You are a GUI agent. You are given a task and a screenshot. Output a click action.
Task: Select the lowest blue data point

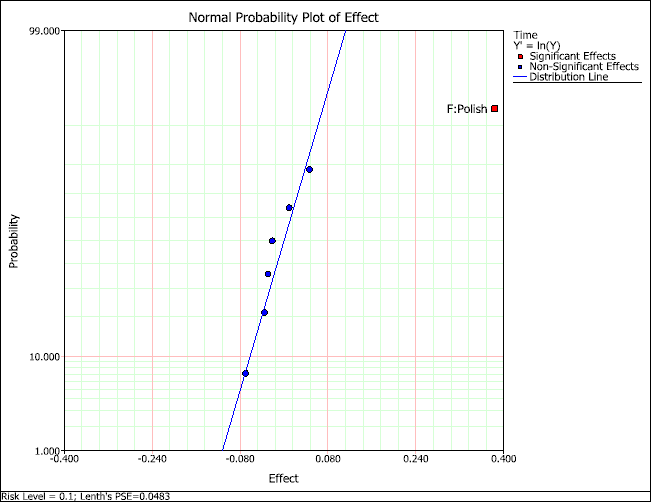245,373
